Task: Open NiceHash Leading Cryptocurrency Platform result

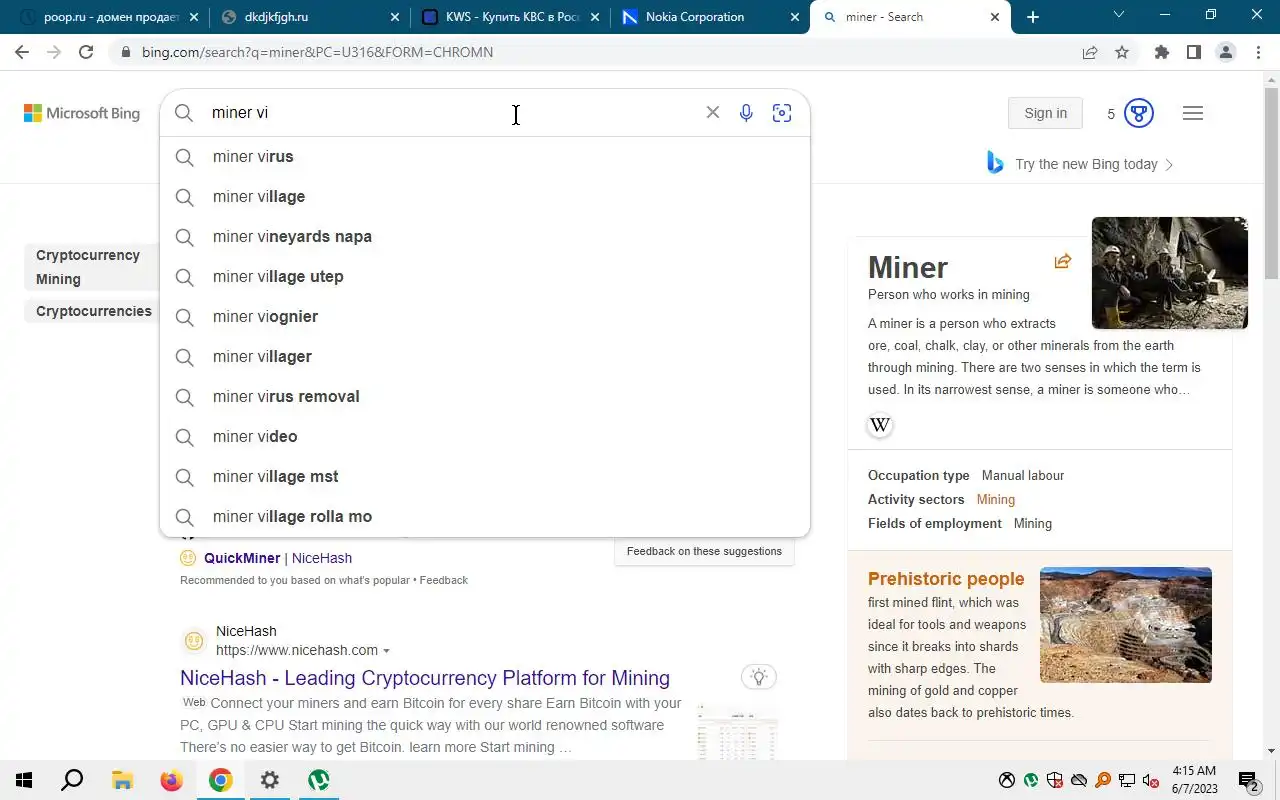Action: pos(425,678)
